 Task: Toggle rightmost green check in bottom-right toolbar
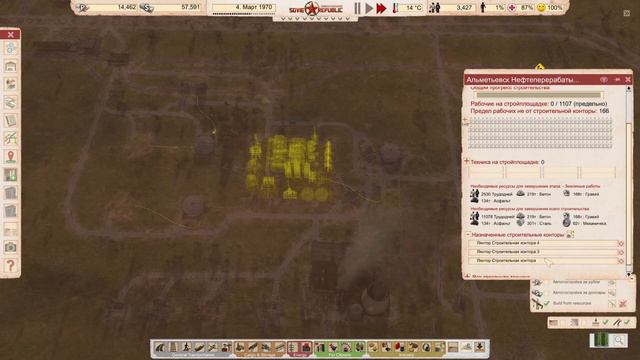pyautogui.click(x=627, y=322)
